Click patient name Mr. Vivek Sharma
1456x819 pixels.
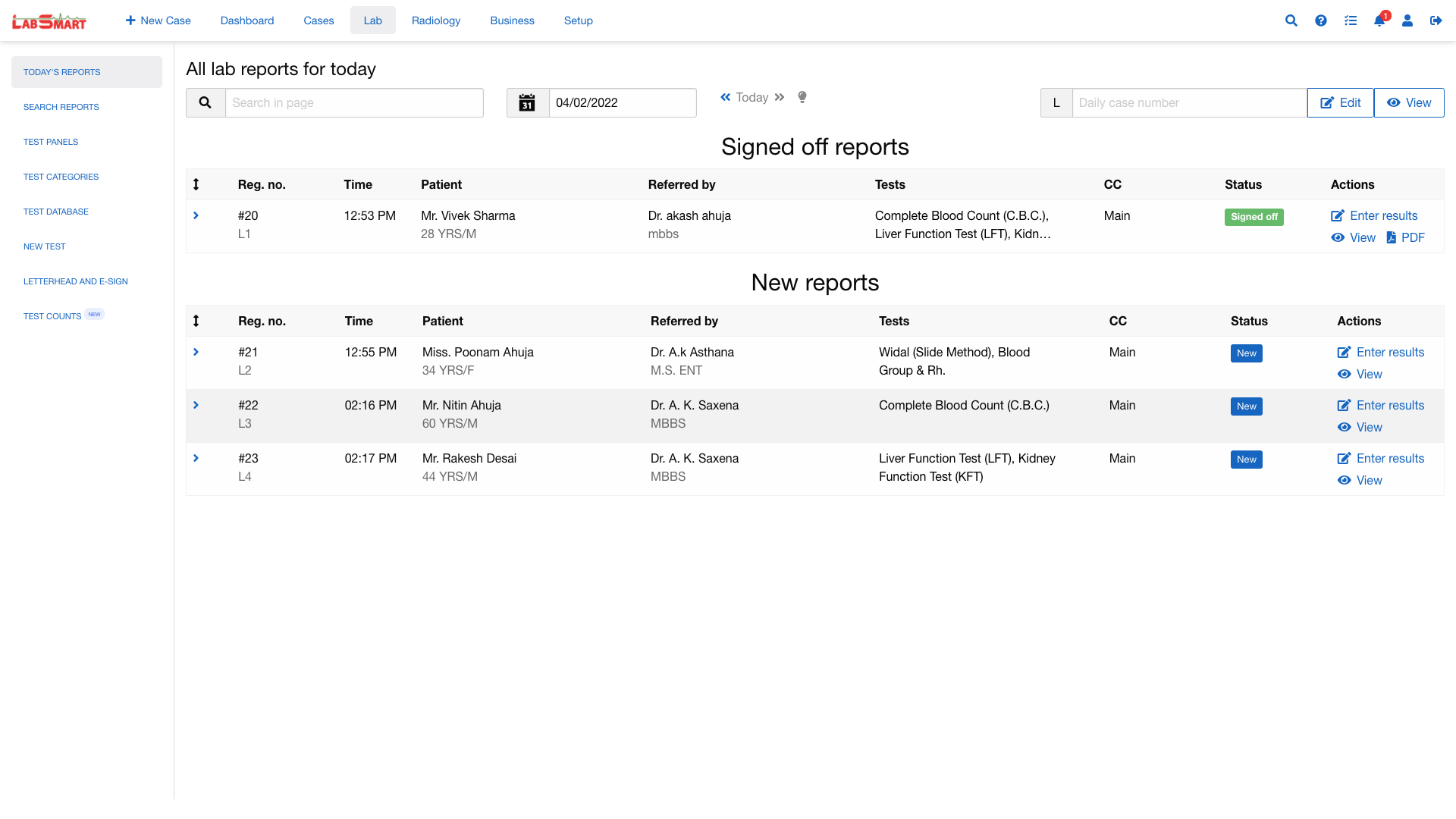click(468, 215)
